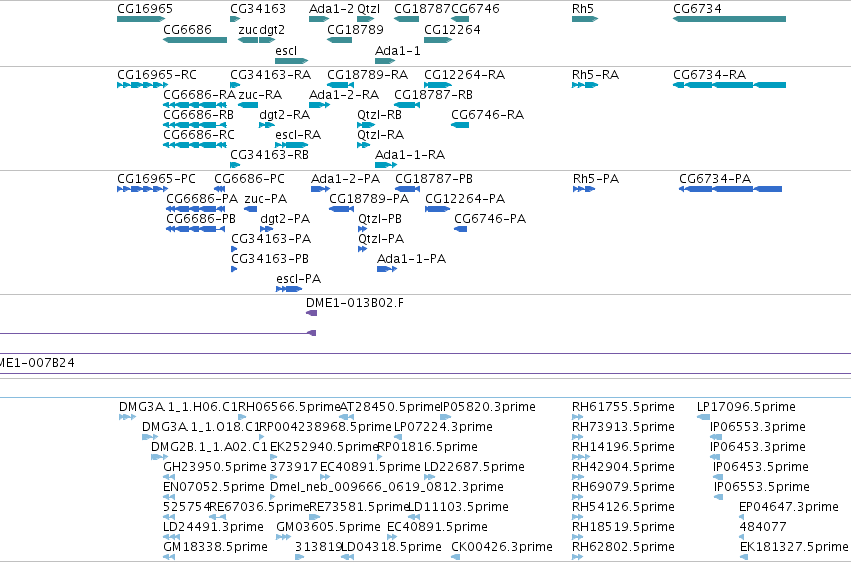Click EST LP17096.5prime
This screenshot has height=562, width=851.
coord(703,417)
